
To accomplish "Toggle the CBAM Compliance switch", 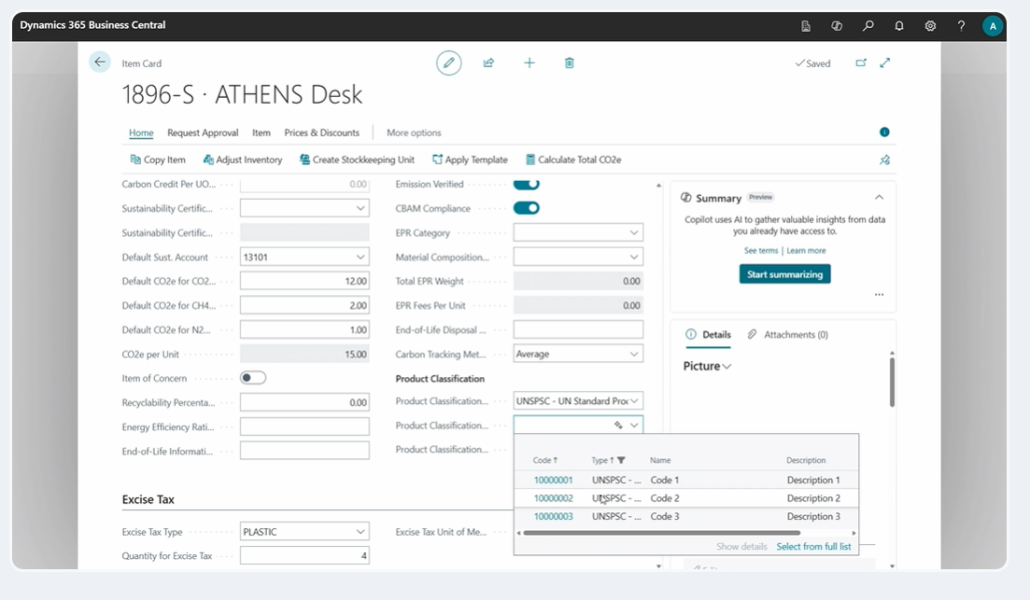I will [x=526, y=208].
